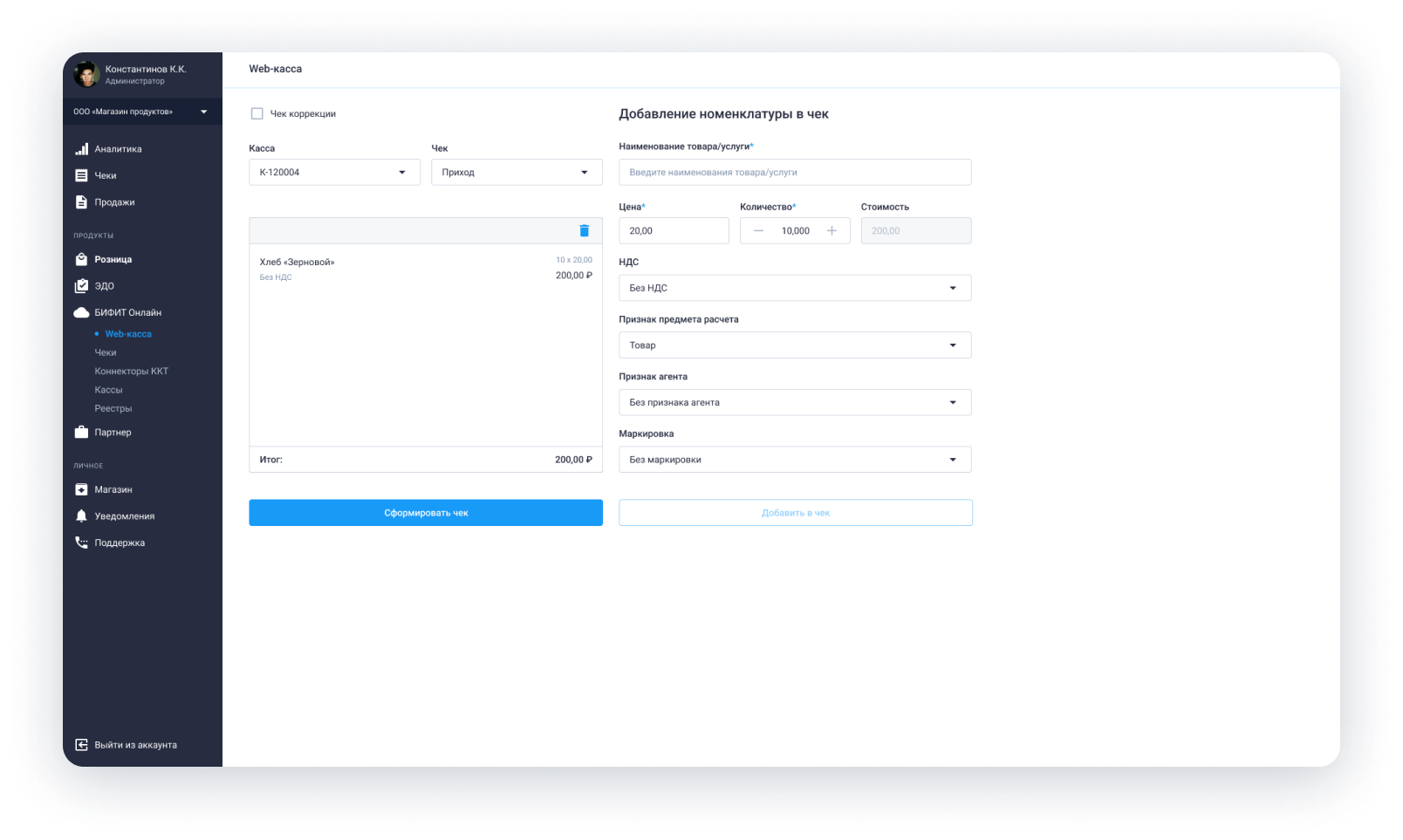Image resolution: width=1403 pixels, height=840 pixels.
Task: Open the Касса K-120004 dropdown
Action: (x=334, y=172)
